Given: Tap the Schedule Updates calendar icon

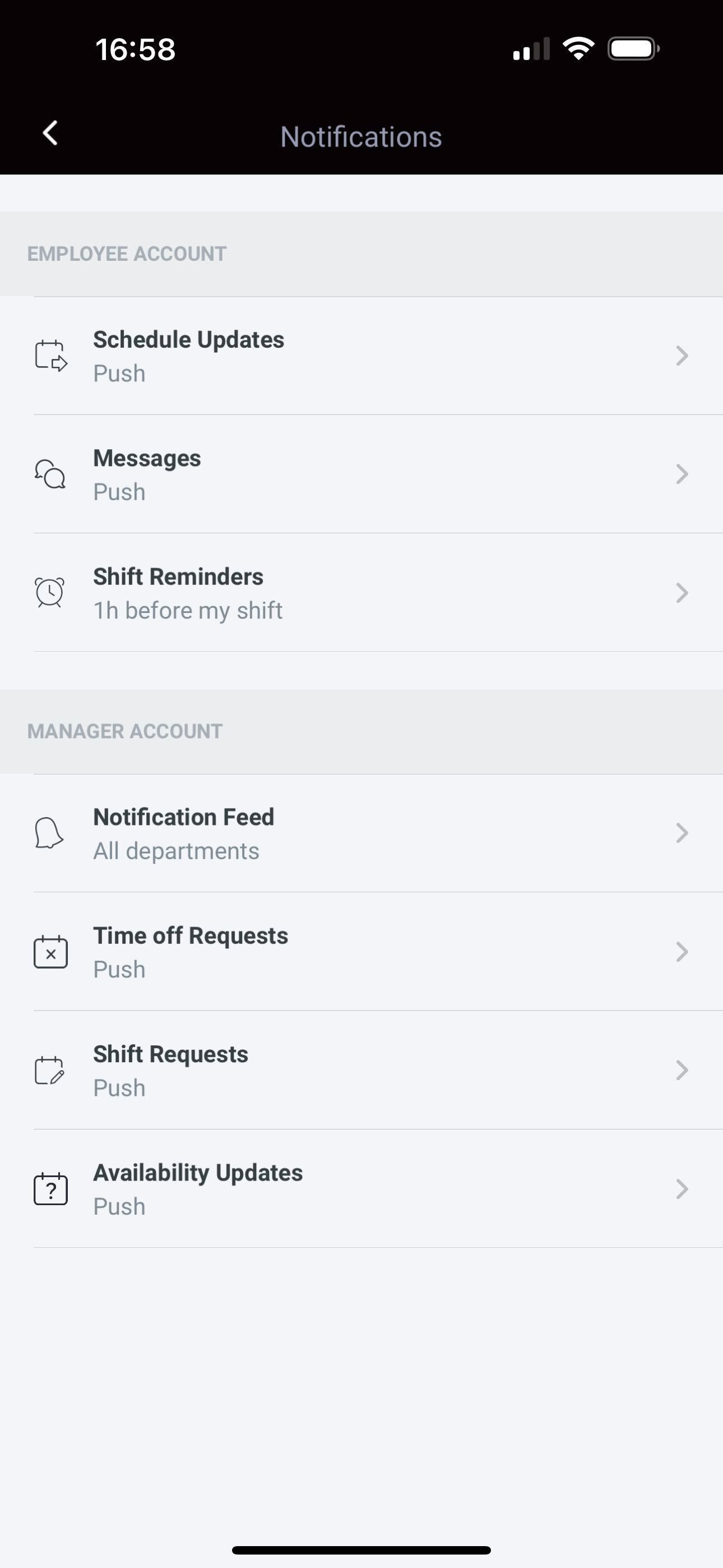Looking at the screenshot, I should [50, 356].
